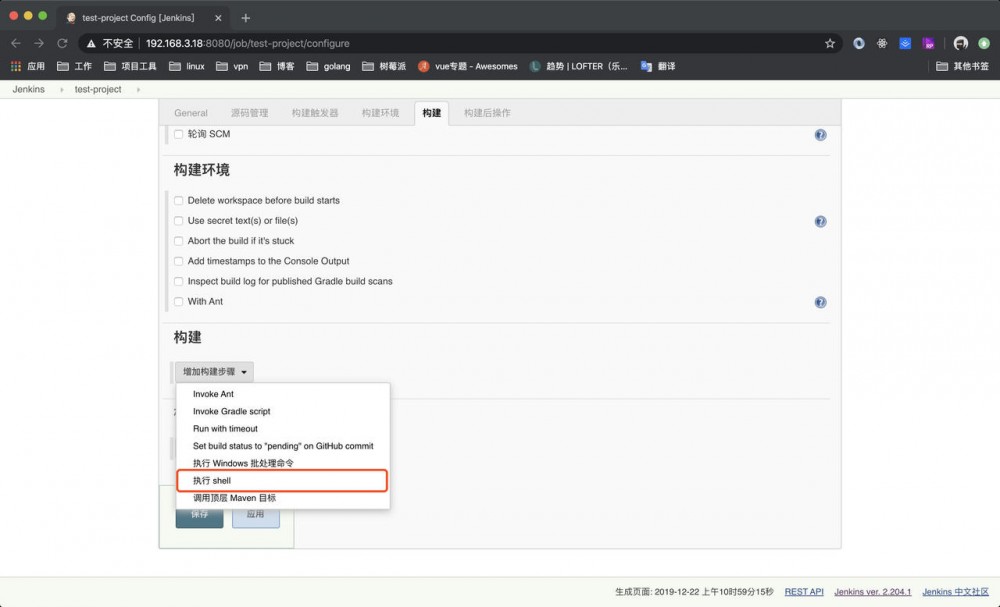Open the REST API link in the footer
1000x607 pixels.
click(804, 591)
